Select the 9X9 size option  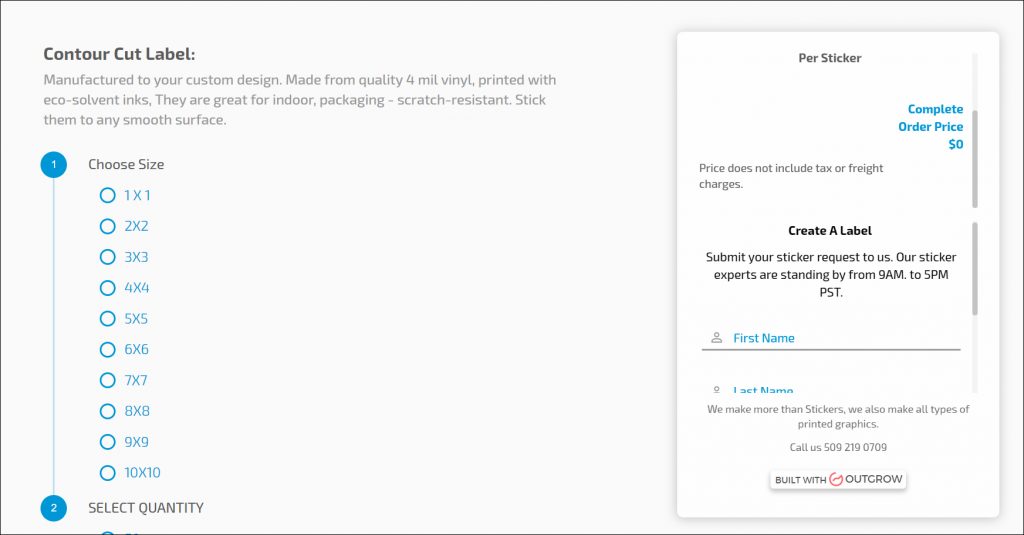108,442
